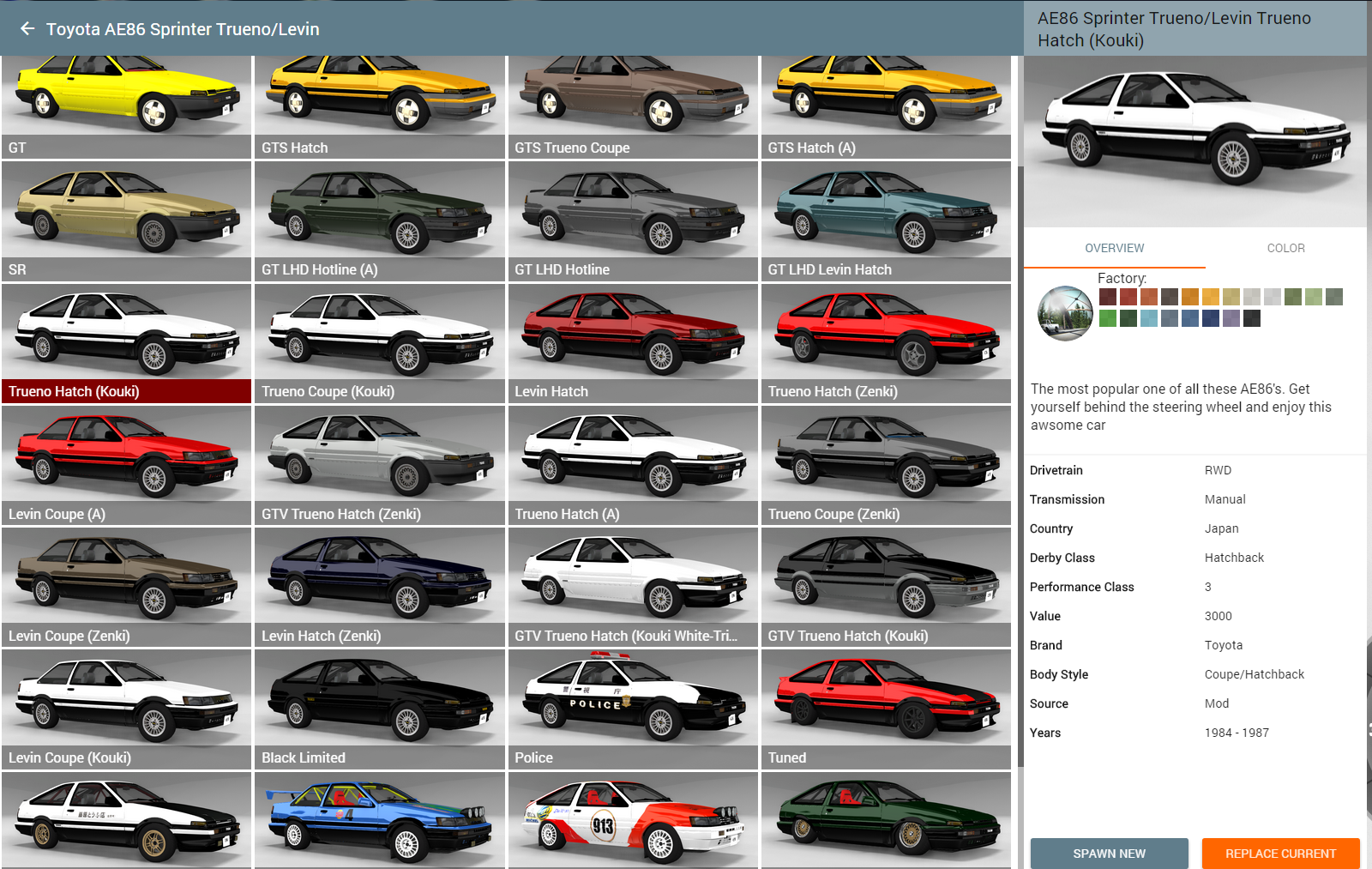The height and width of the screenshot is (869, 1372).
Task: Pick the SR configuration card
Action: (x=127, y=221)
